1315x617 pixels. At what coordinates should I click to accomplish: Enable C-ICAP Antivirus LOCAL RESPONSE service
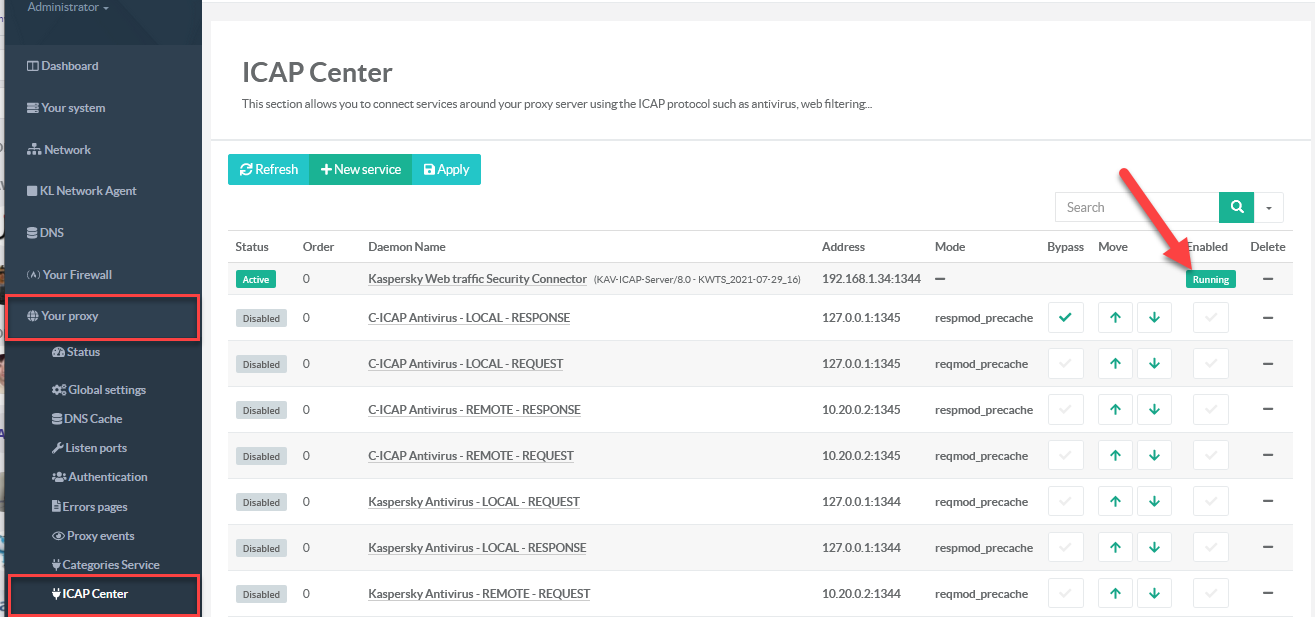[1211, 318]
